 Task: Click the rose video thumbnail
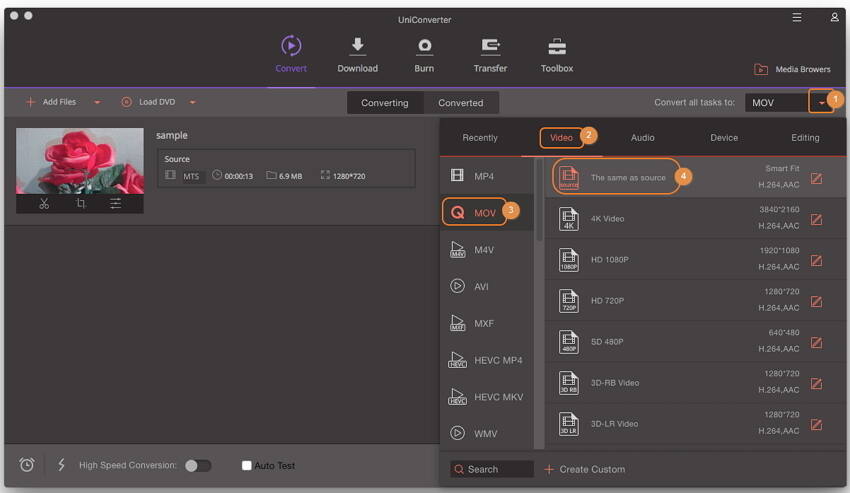[80, 161]
